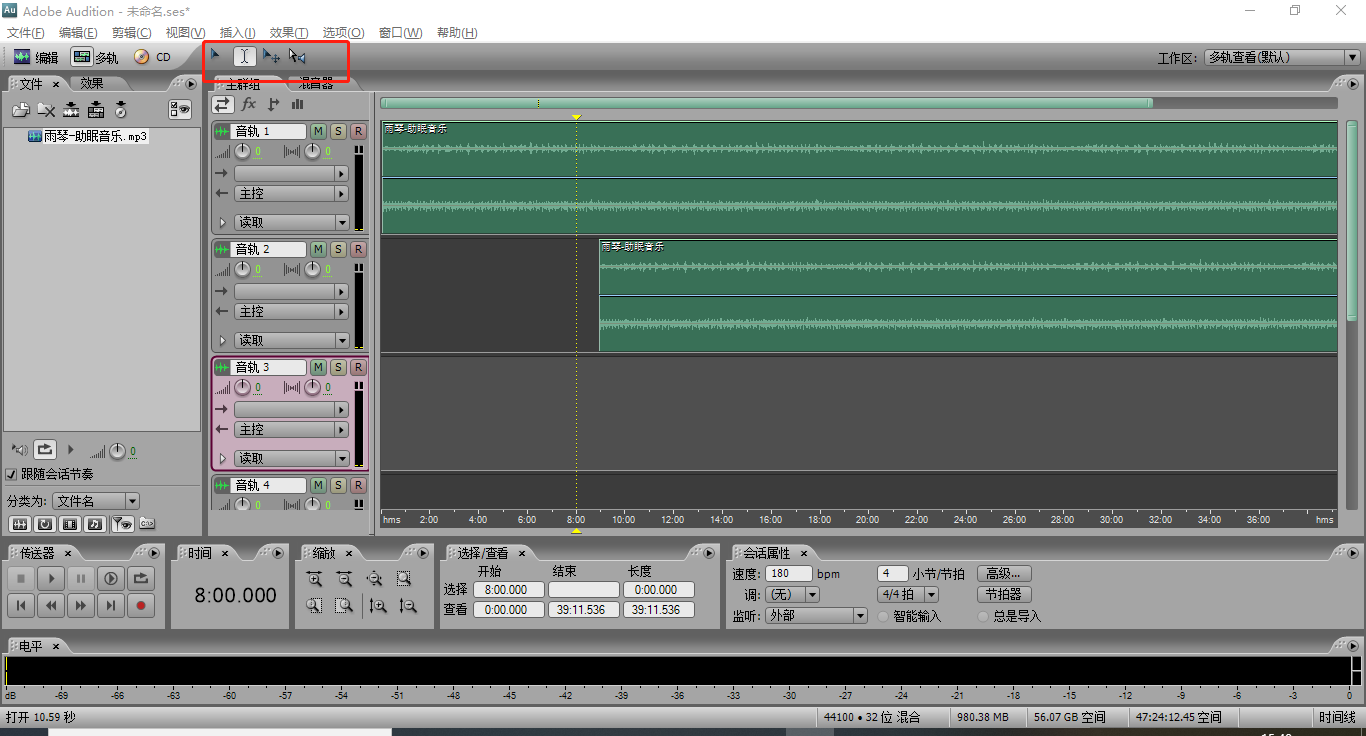This screenshot has width=1366, height=736.
Task: Click the Close File icon
Action: [46, 110]
